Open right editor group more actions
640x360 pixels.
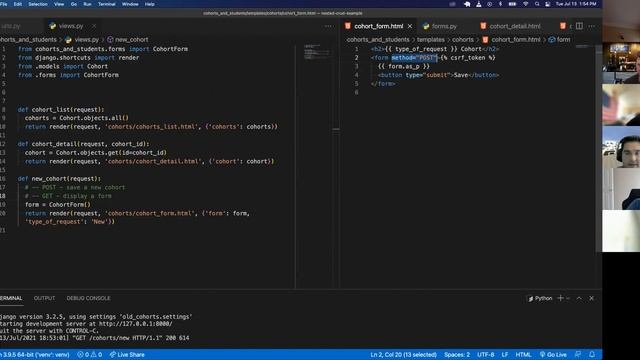tap(591, 26)
